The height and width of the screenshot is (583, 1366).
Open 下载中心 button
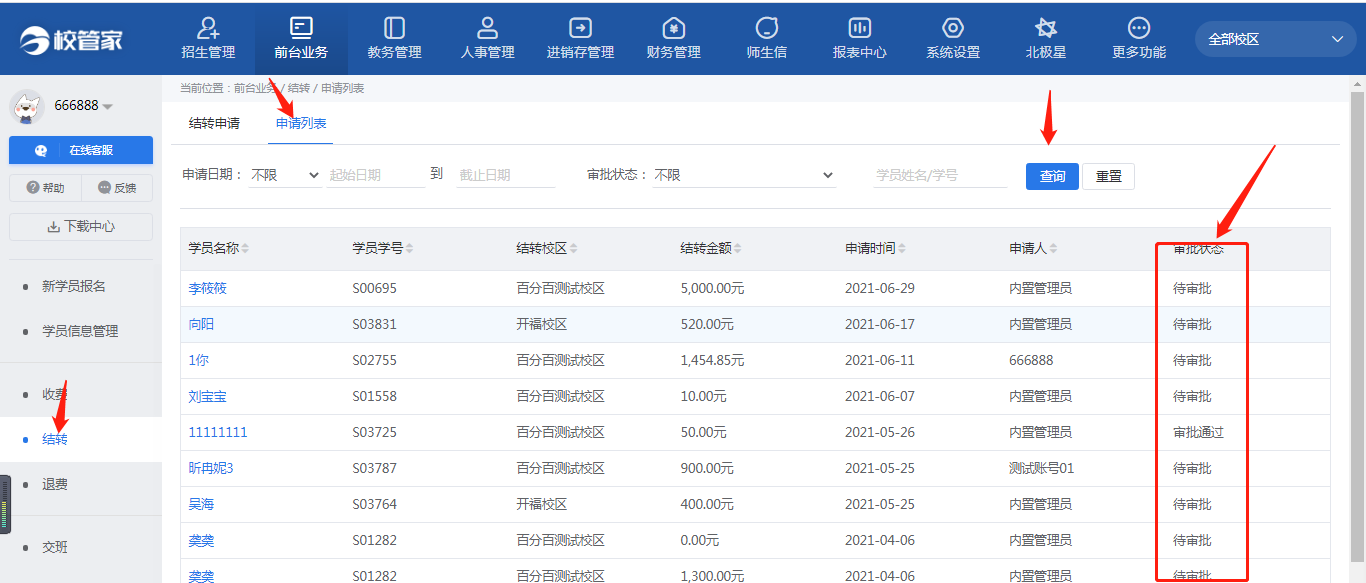click(x=81, y=227)
